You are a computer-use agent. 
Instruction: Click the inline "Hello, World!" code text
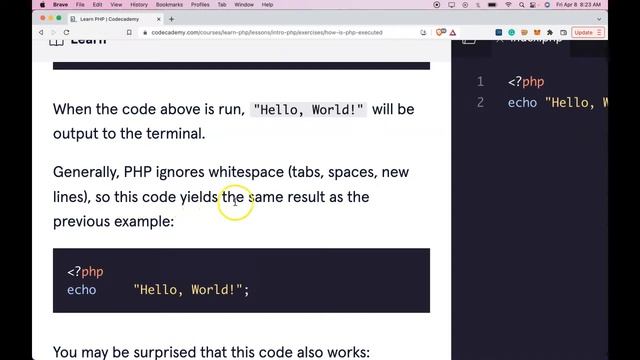[308, 109]
